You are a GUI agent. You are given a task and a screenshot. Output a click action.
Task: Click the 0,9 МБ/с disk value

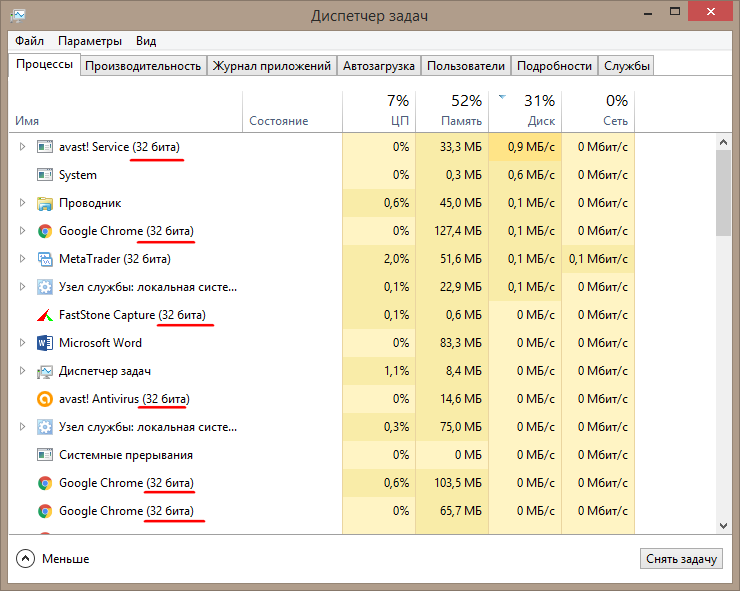[x=531, y=147]
